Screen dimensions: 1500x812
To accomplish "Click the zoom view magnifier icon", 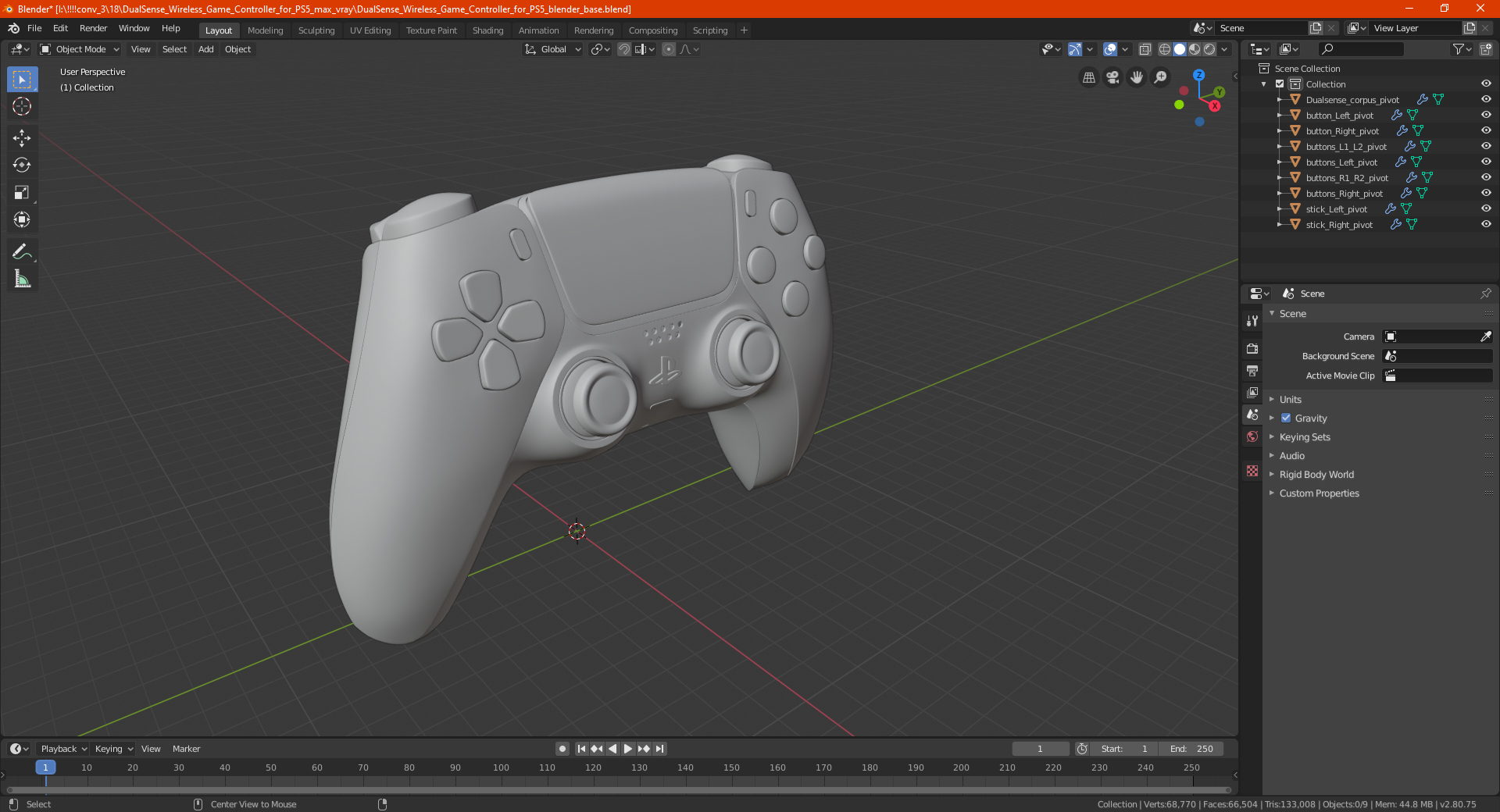I will [1161, 77].
